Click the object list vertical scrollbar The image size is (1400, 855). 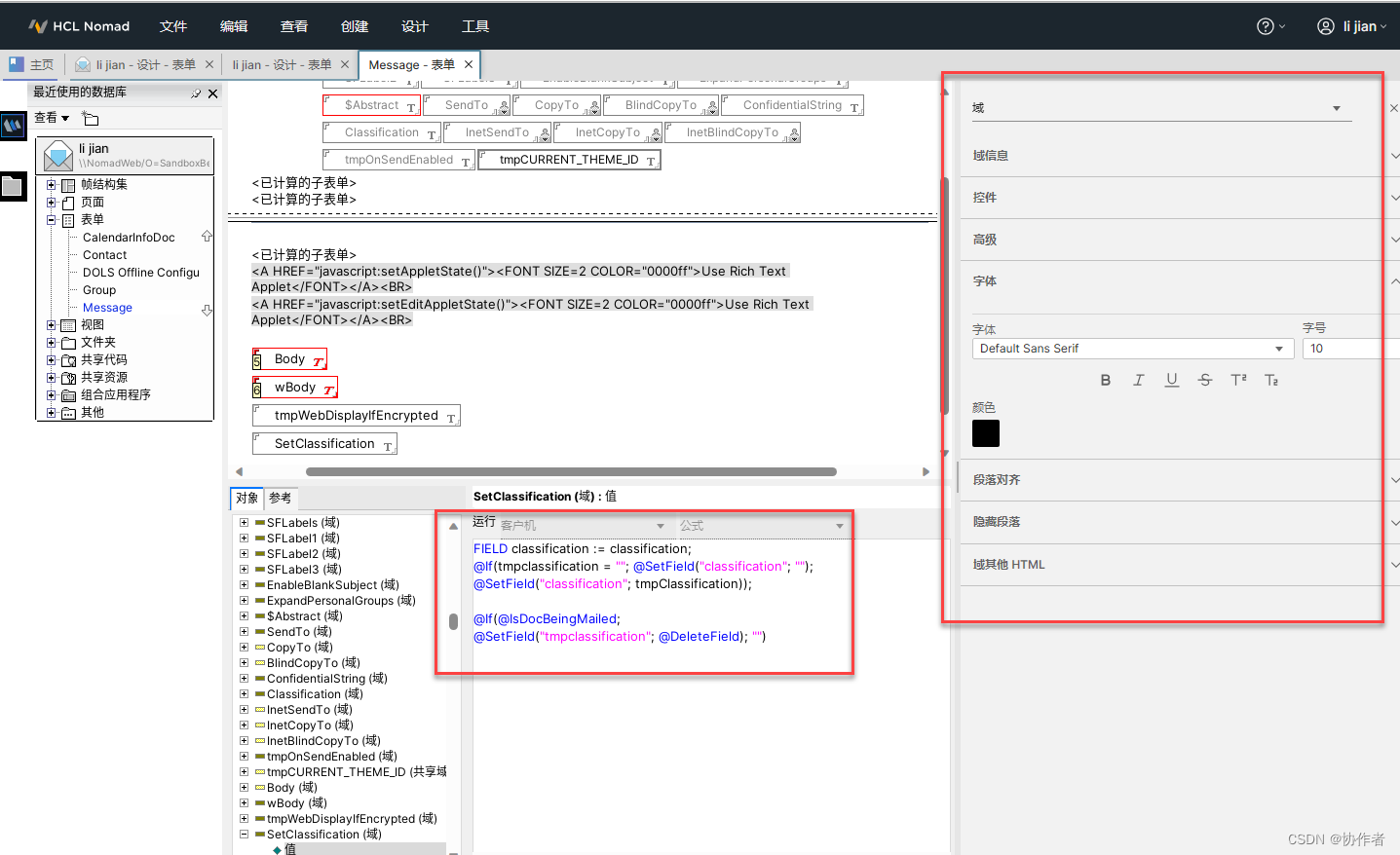[x=453, y=621]
